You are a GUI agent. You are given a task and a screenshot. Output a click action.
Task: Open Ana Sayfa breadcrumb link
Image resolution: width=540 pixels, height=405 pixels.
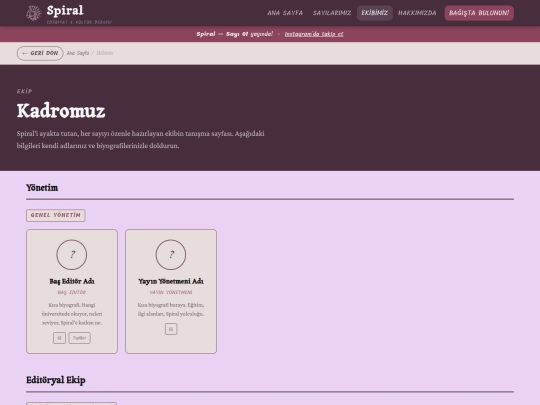[78, 53]
